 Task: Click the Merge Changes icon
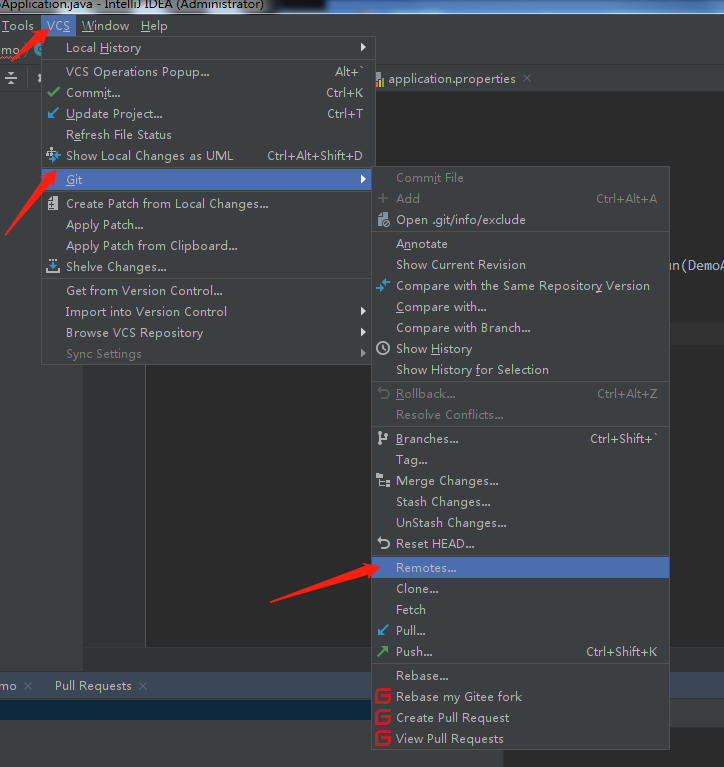[x=383, y=480]
